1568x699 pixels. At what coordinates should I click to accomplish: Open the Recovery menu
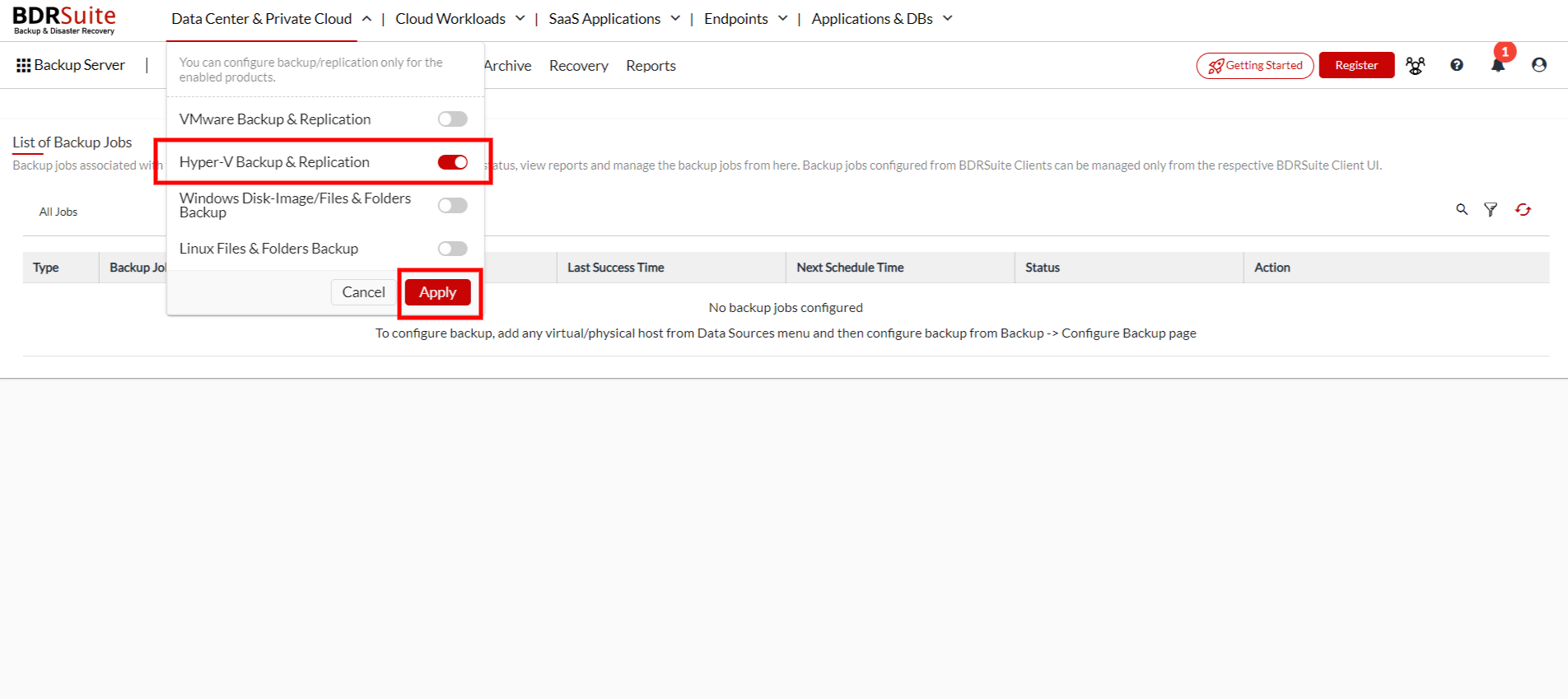coord(578,66)
